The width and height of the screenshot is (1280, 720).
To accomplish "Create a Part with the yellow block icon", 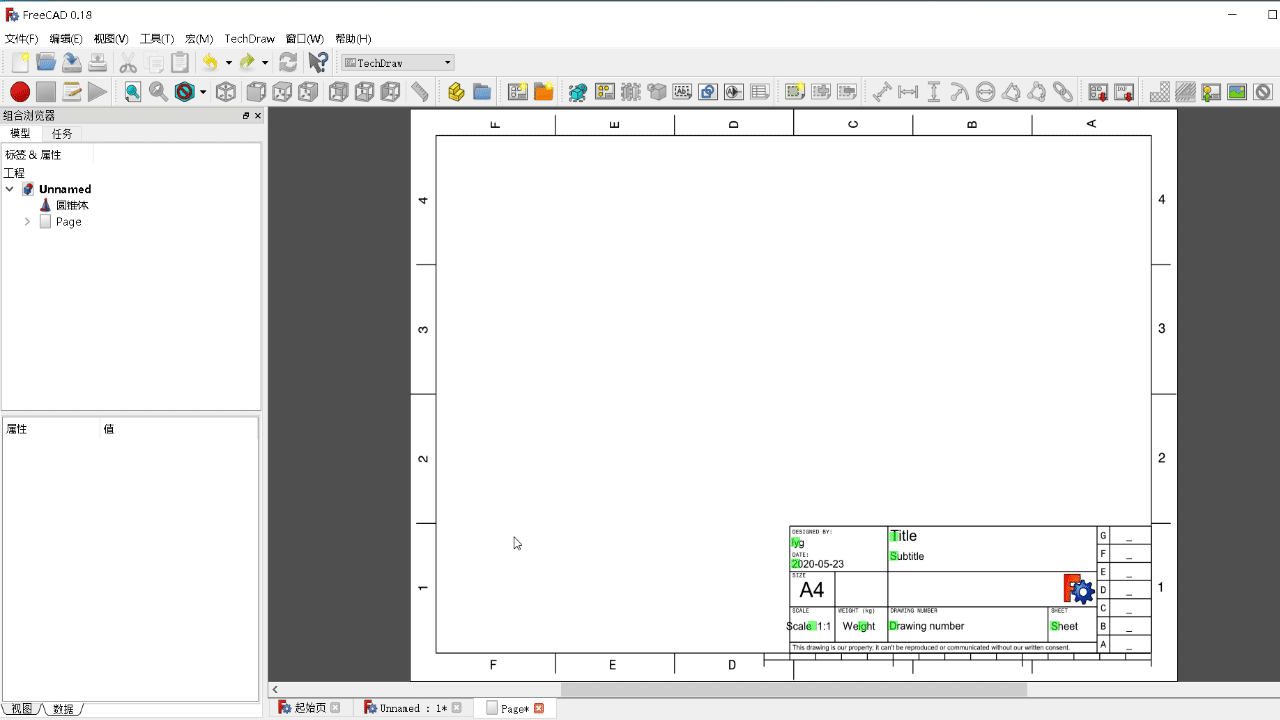I will click(x=456, y=92).
